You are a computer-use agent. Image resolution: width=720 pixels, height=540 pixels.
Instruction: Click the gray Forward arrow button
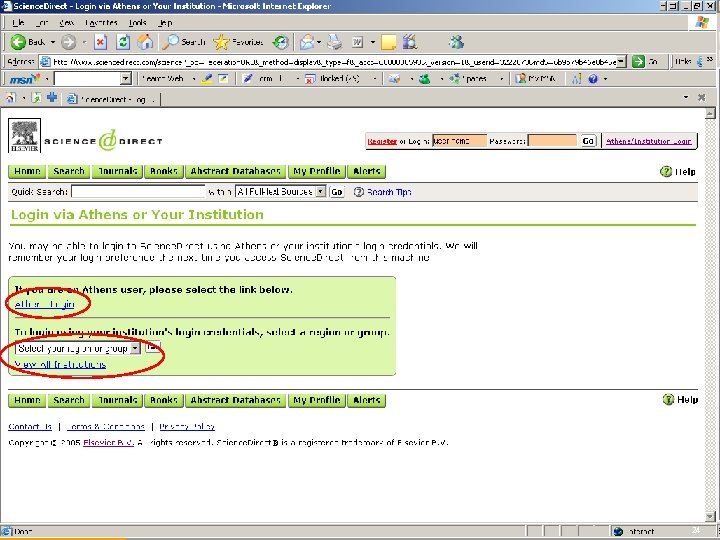[69, 42]
